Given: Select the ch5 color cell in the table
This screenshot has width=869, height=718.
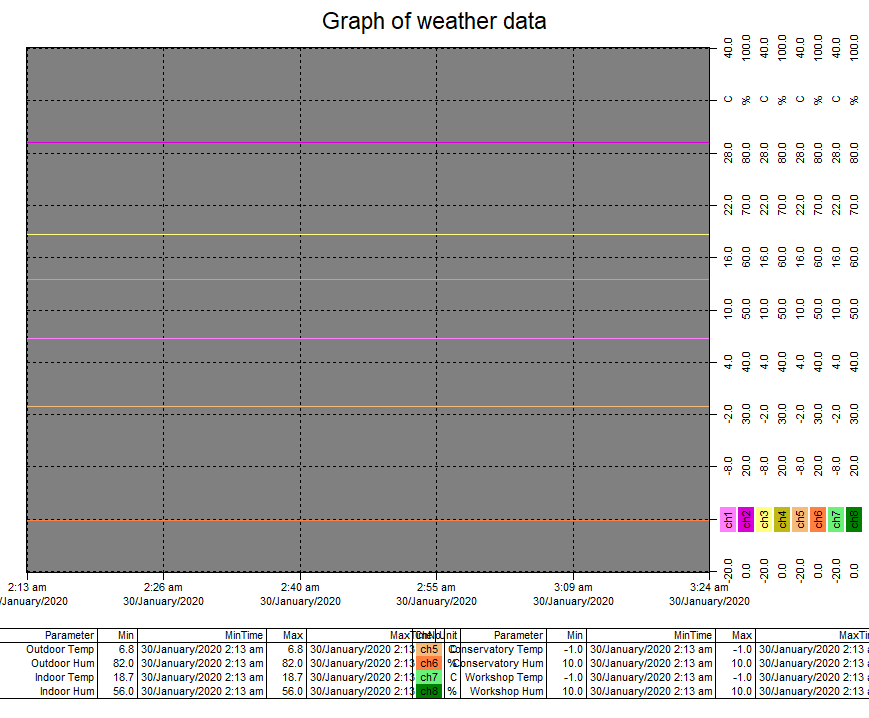Looking at the screenshot, I should point(429,649).
